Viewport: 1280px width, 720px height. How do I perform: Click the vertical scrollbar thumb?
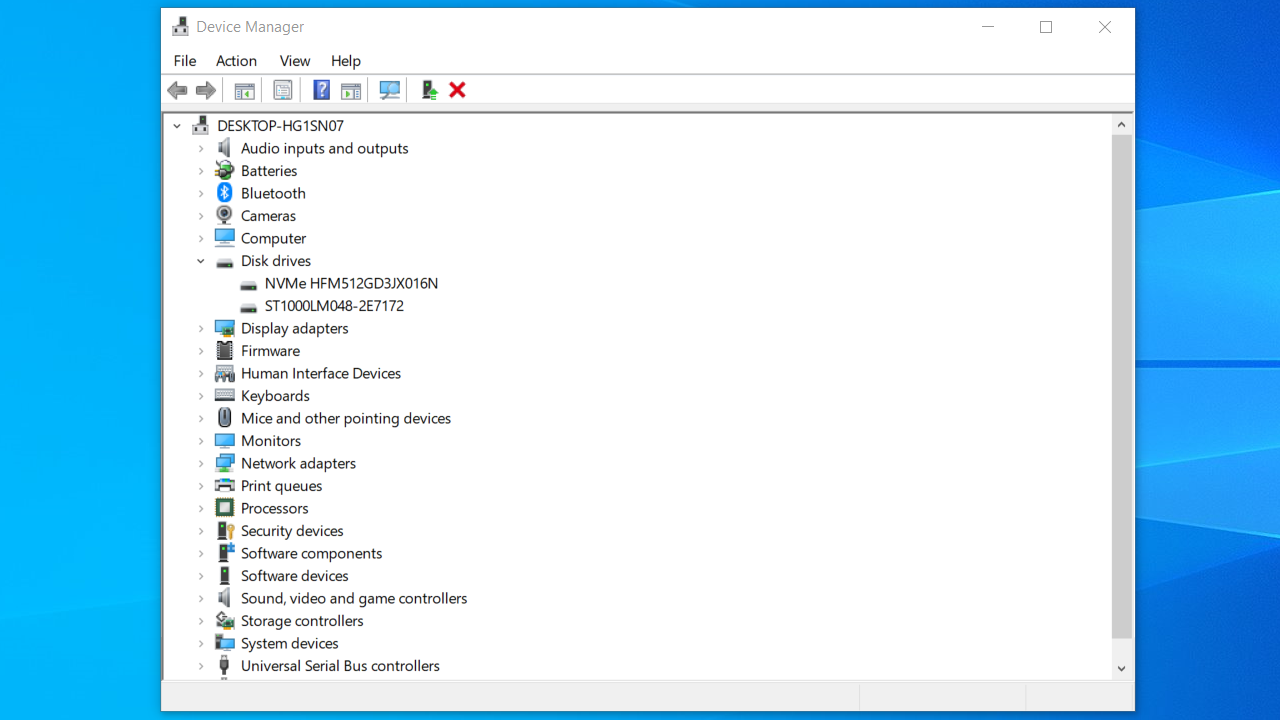[1121, 387]
